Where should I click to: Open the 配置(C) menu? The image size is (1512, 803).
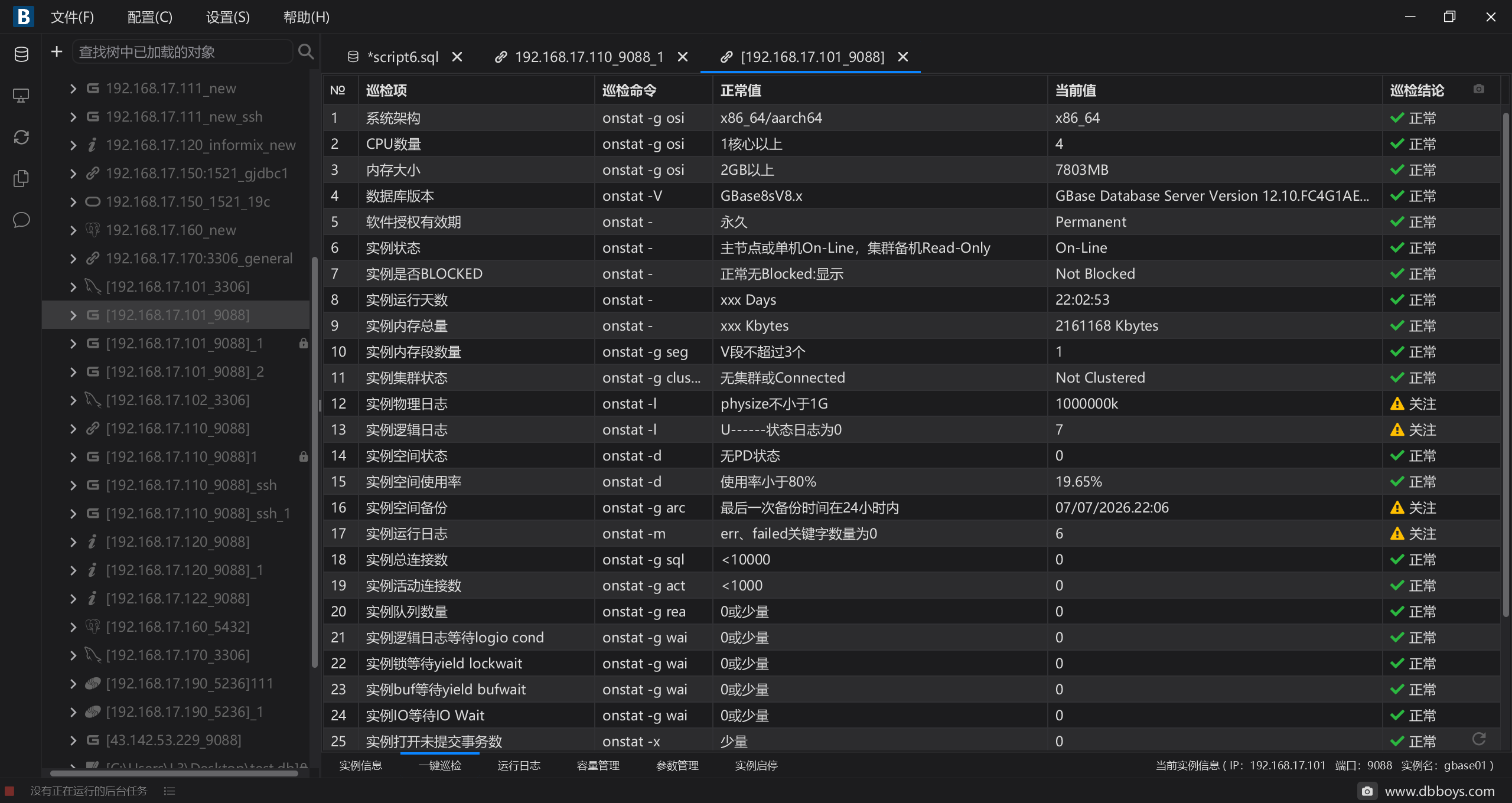point(150,17)
